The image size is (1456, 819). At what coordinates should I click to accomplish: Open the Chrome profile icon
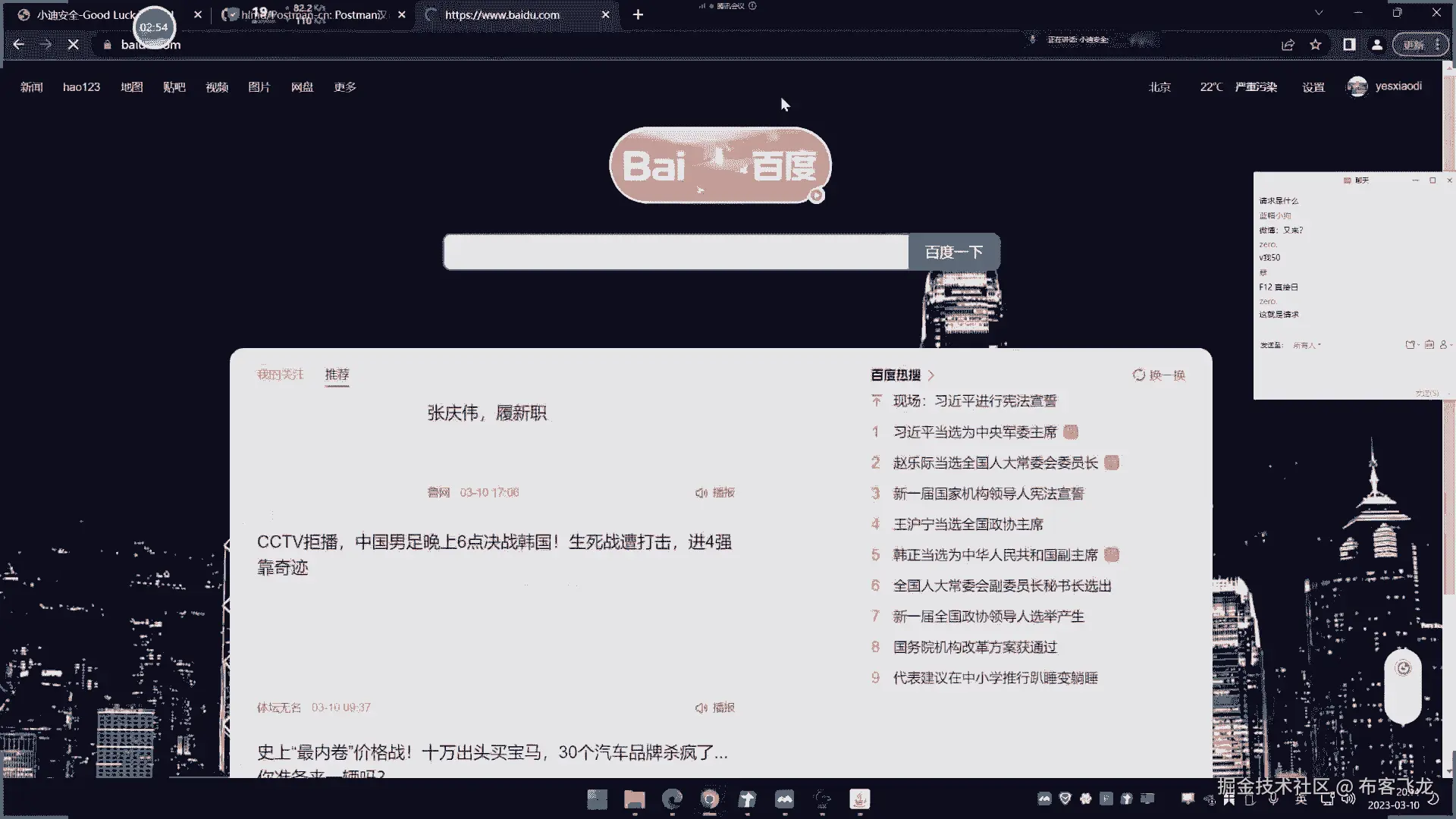click(x=1377, y=45)
